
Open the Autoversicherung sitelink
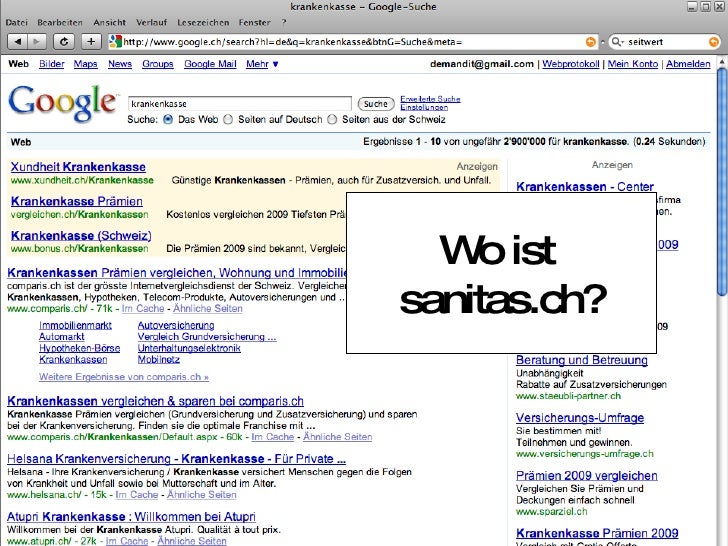(x=176, y=325)
